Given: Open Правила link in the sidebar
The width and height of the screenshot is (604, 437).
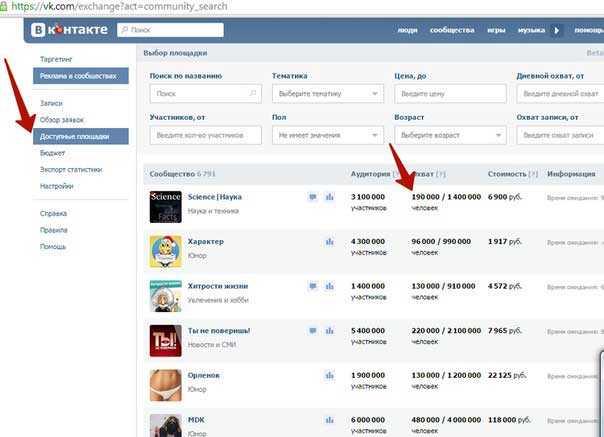Looking at the screenshot, I should [54, 230].
